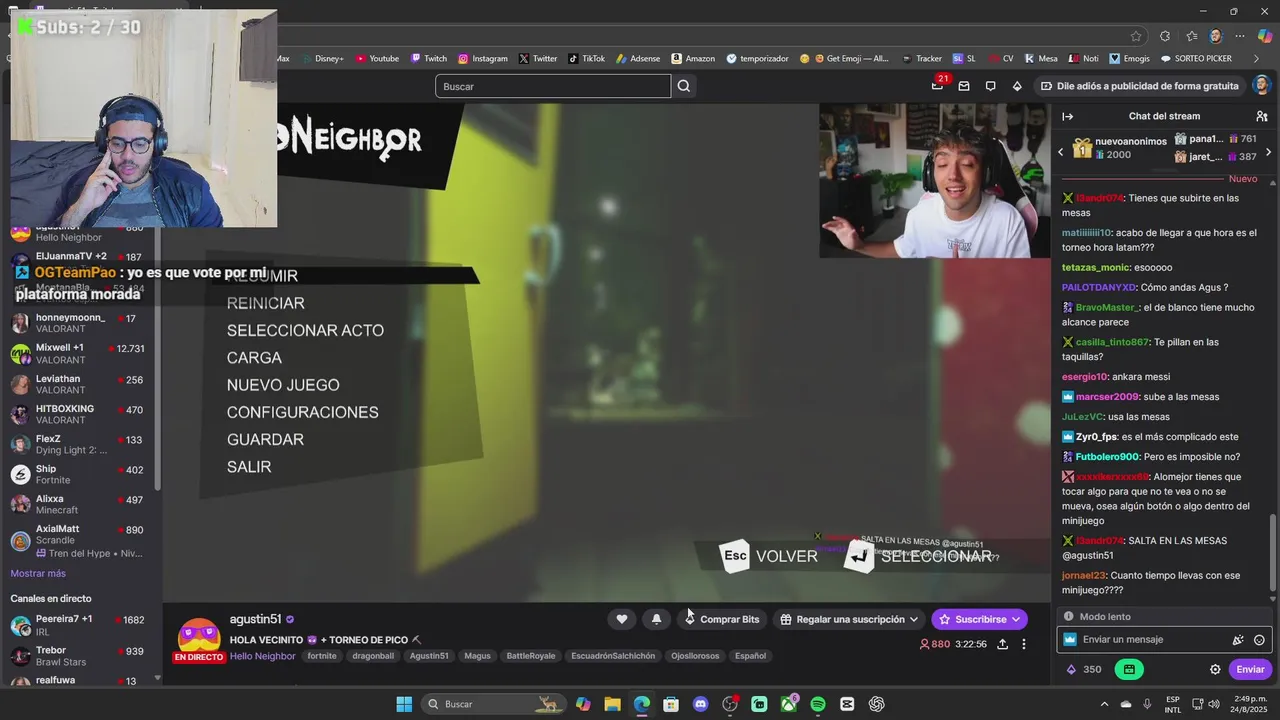Screen dimensions: 1280x720
Task: Open chat community users icon
Action: point(1262,116)
